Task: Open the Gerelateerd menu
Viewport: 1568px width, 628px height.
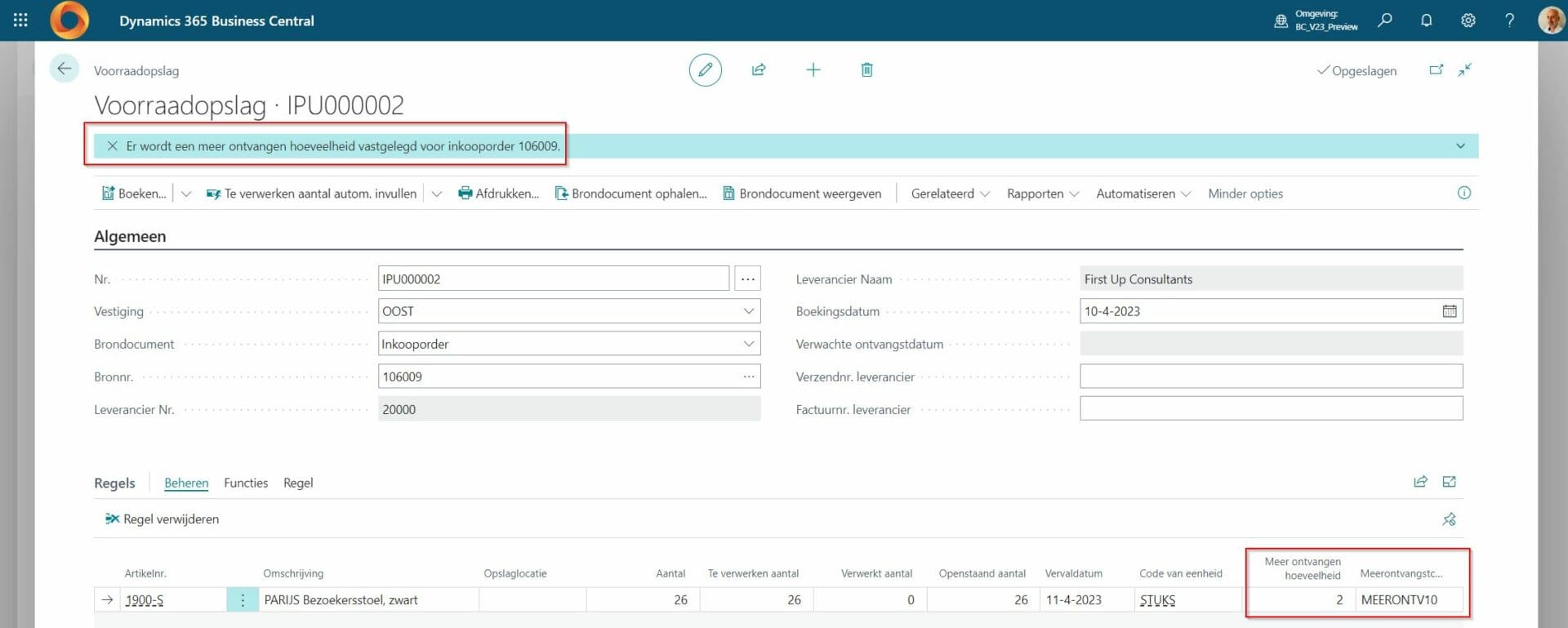Action: pos(951,194)
